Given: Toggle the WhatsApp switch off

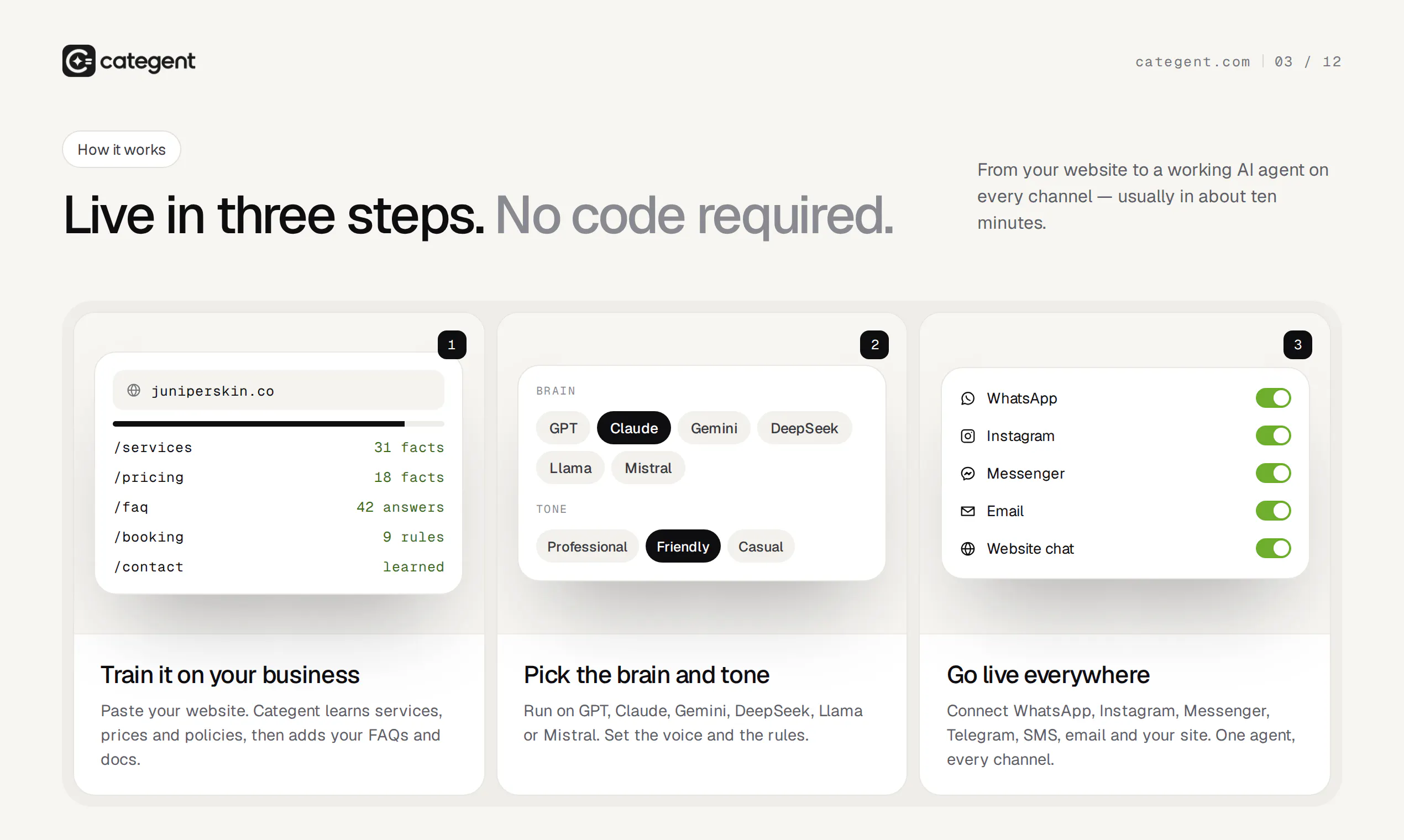Looking at the screenshot, I should (1272, 398).
